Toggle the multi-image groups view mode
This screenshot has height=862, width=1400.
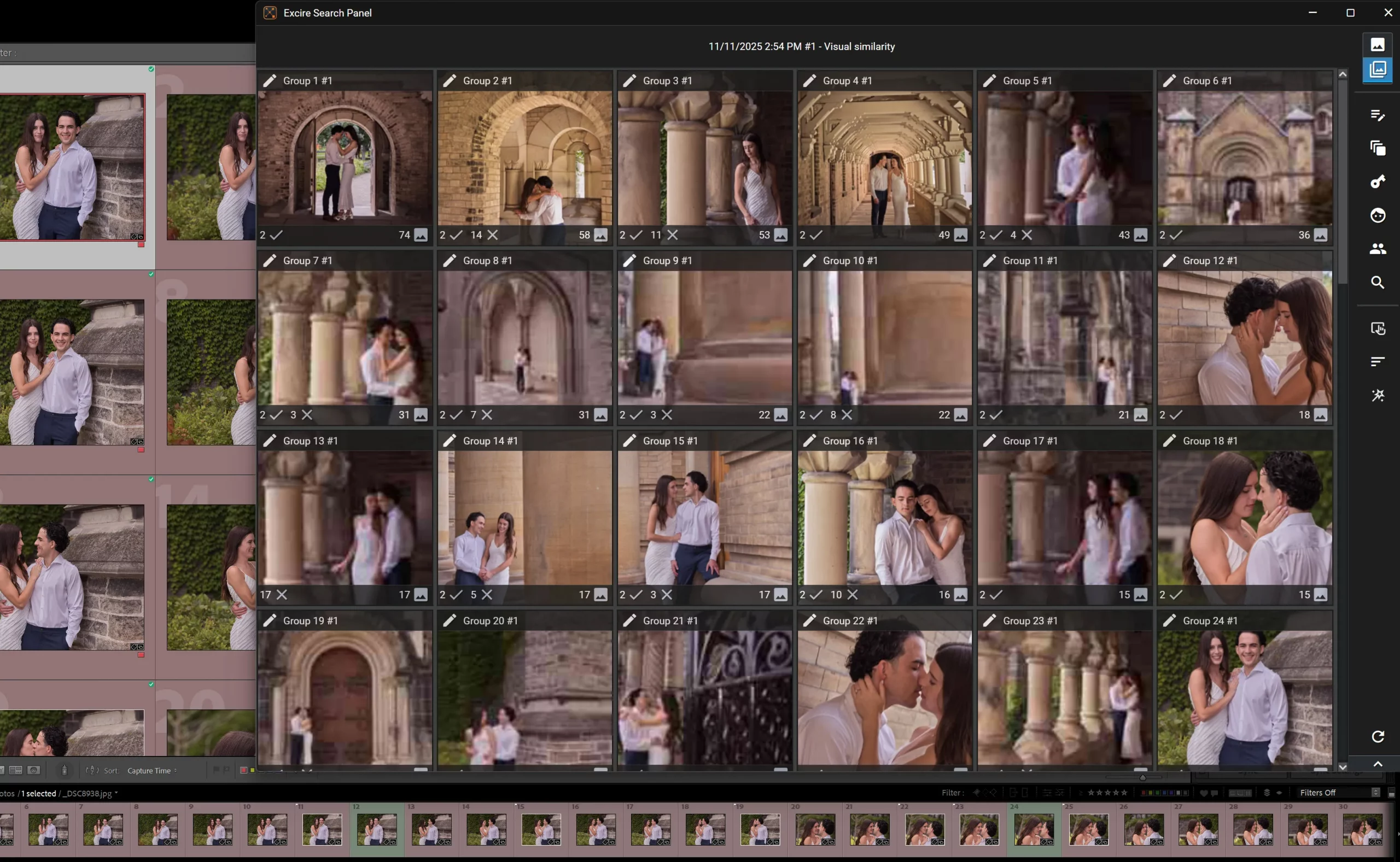click(x=1378, y=69)
